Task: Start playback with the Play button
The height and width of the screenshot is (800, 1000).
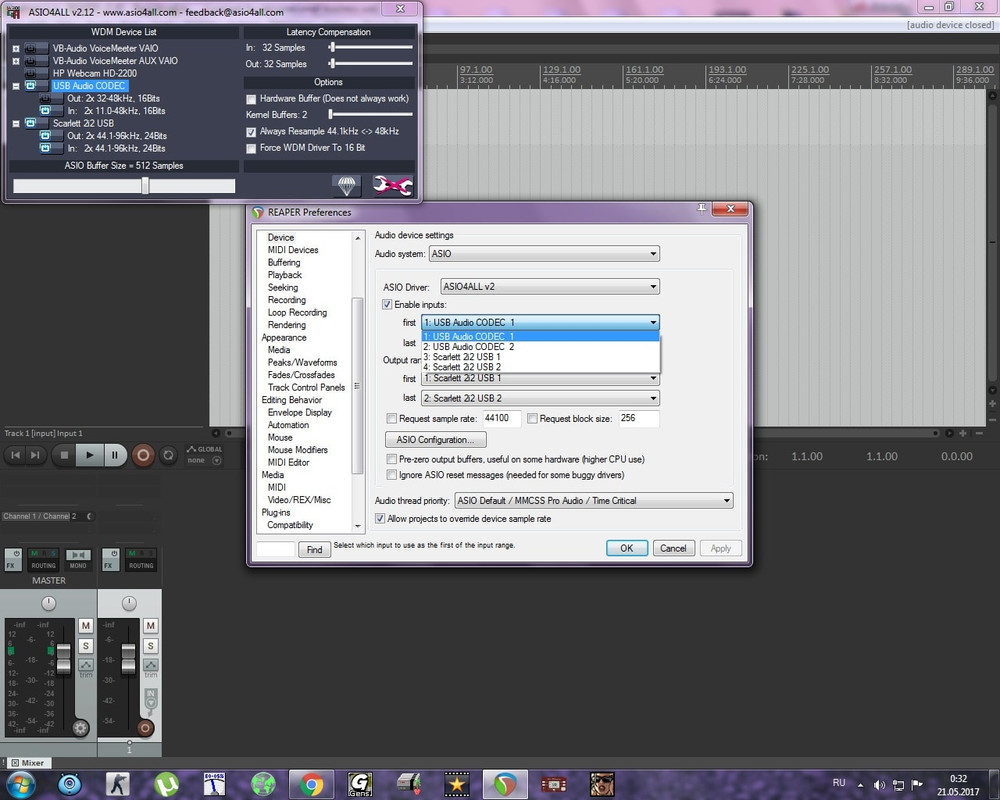Action: 89,455
